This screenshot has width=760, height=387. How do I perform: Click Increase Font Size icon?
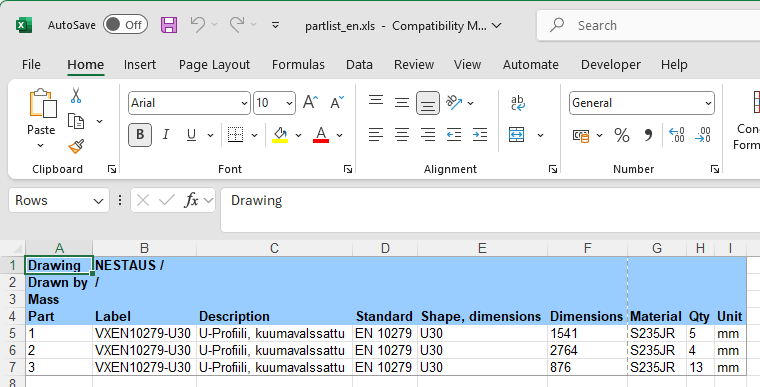point(310,102)
